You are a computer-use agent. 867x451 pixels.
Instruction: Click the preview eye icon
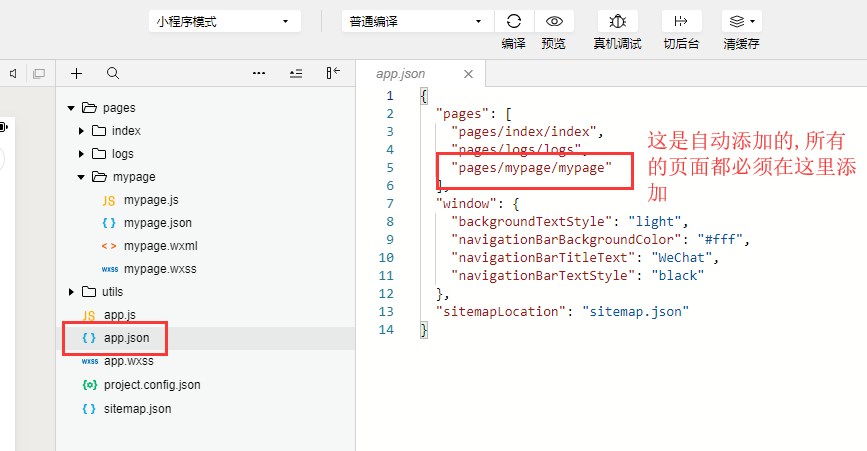[x=553, y=21]
